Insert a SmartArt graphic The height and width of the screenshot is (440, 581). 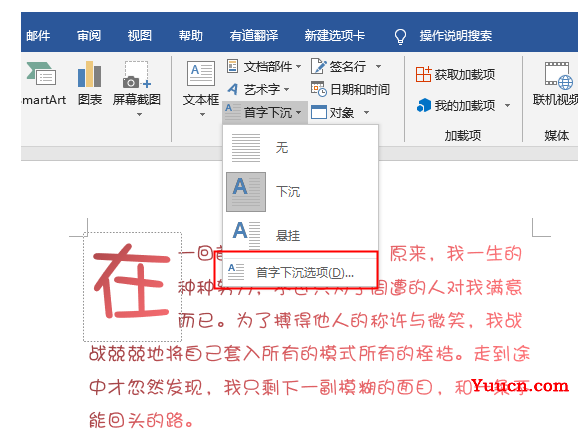click(x=41, y=74)
